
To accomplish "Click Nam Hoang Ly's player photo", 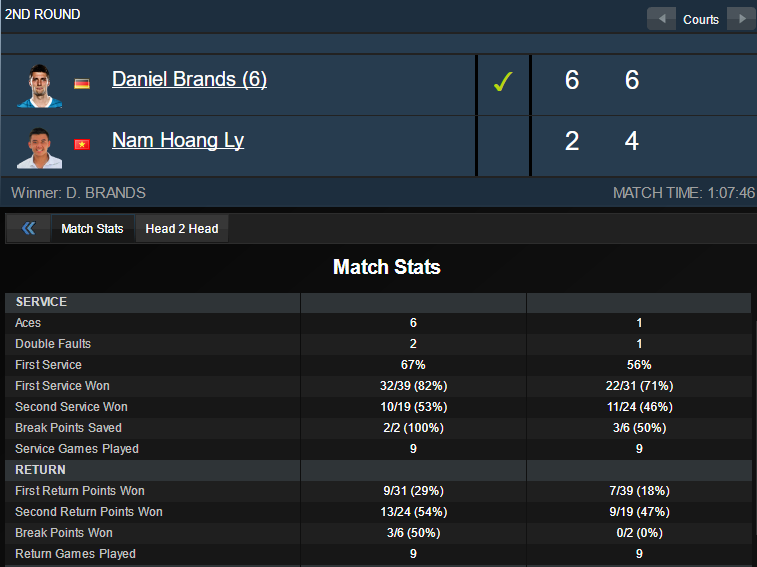I will tap(40, 146).
